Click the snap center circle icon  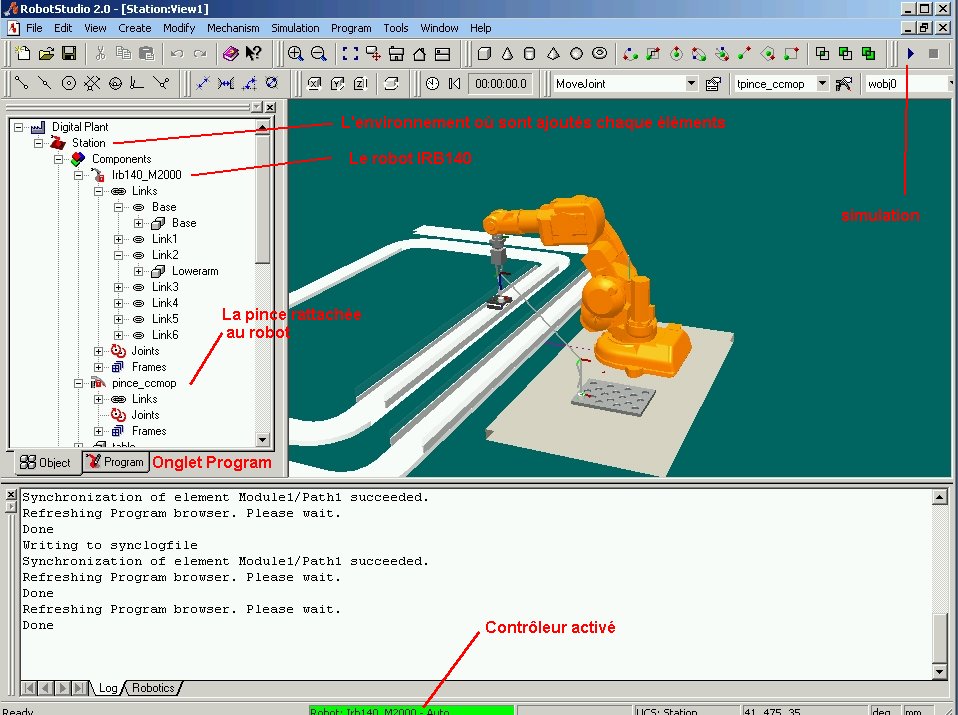click(69, 83)
